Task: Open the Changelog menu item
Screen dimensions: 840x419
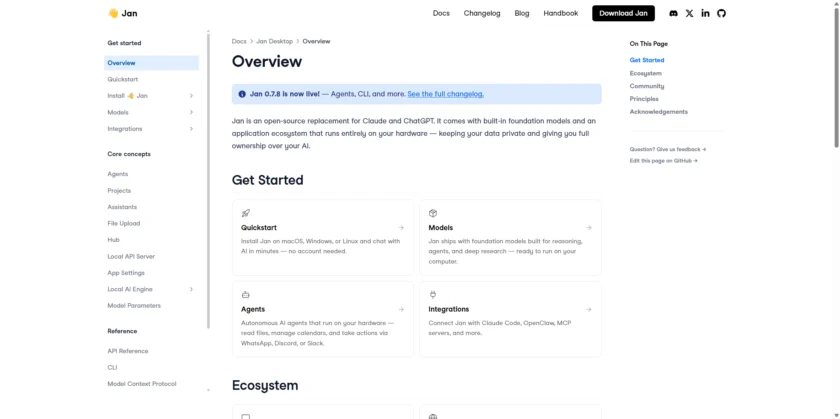Action: pos(482,13)
